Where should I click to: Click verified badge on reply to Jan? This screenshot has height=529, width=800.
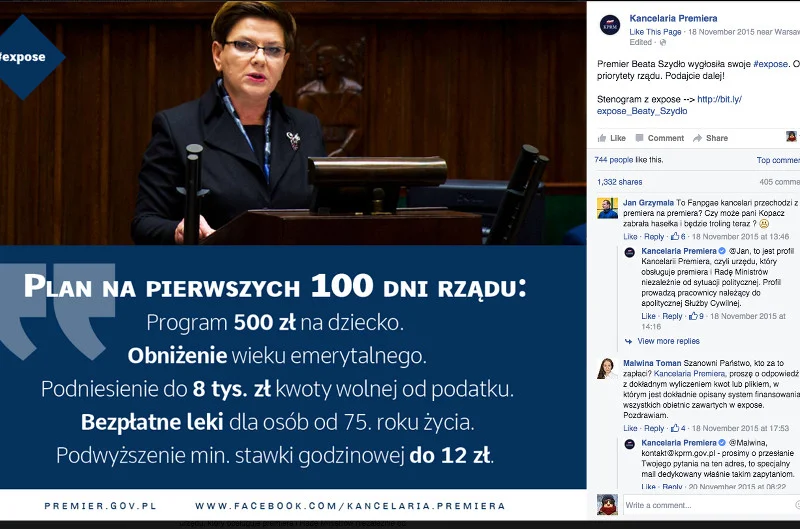(x=722, y=251)
